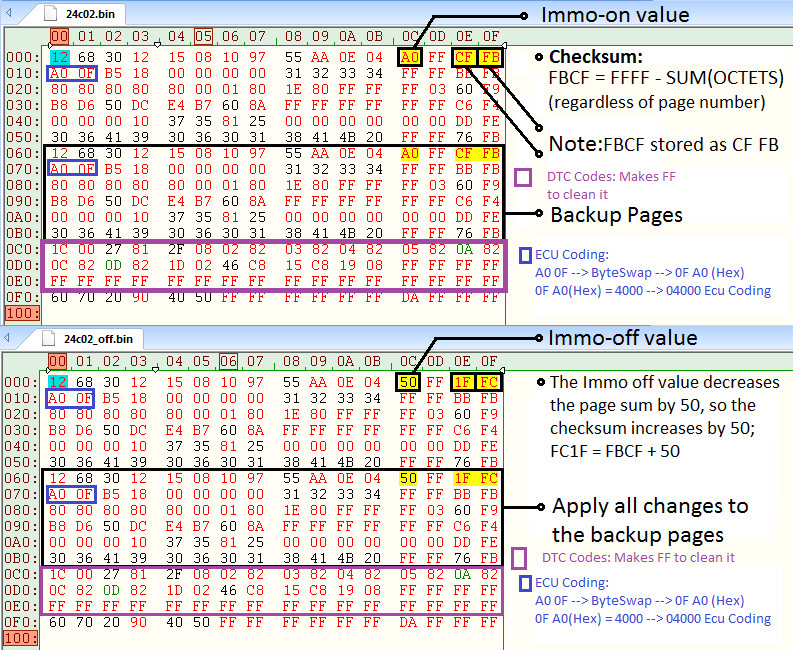Select byte 1F in row 060 of 24c02_off.bin
793x650 pixels.
tap(464, 479)
